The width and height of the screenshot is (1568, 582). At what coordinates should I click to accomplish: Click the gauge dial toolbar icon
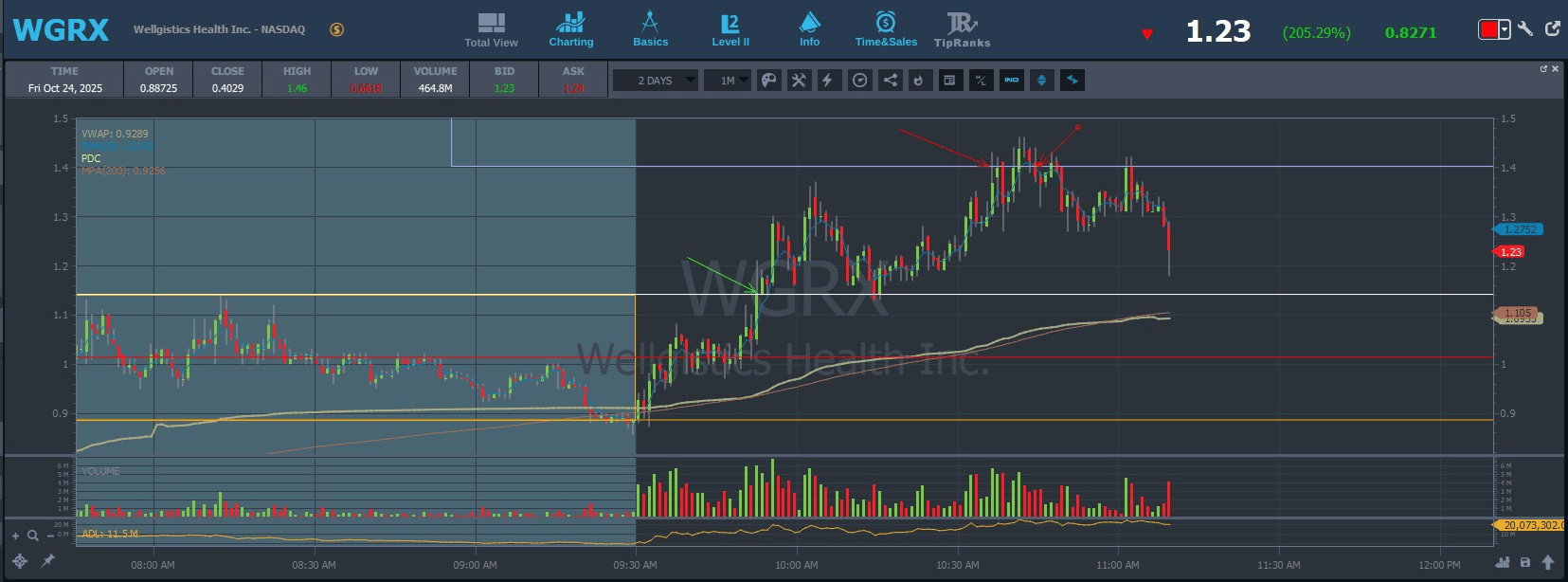(859, 81)
